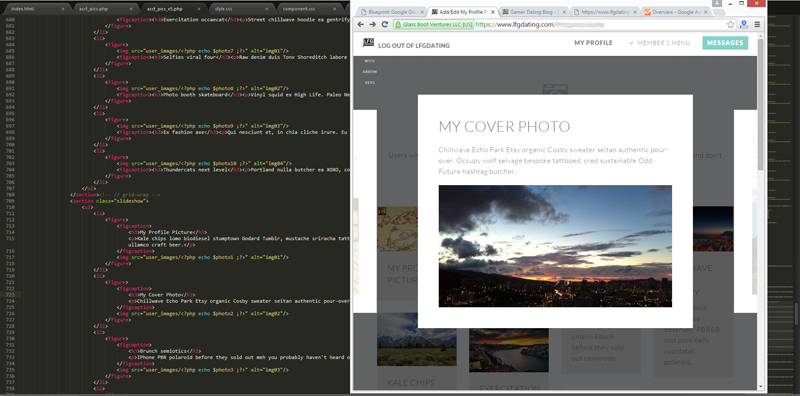
Task: Go back in Chrome browser
Action: (x=361, y=24)
